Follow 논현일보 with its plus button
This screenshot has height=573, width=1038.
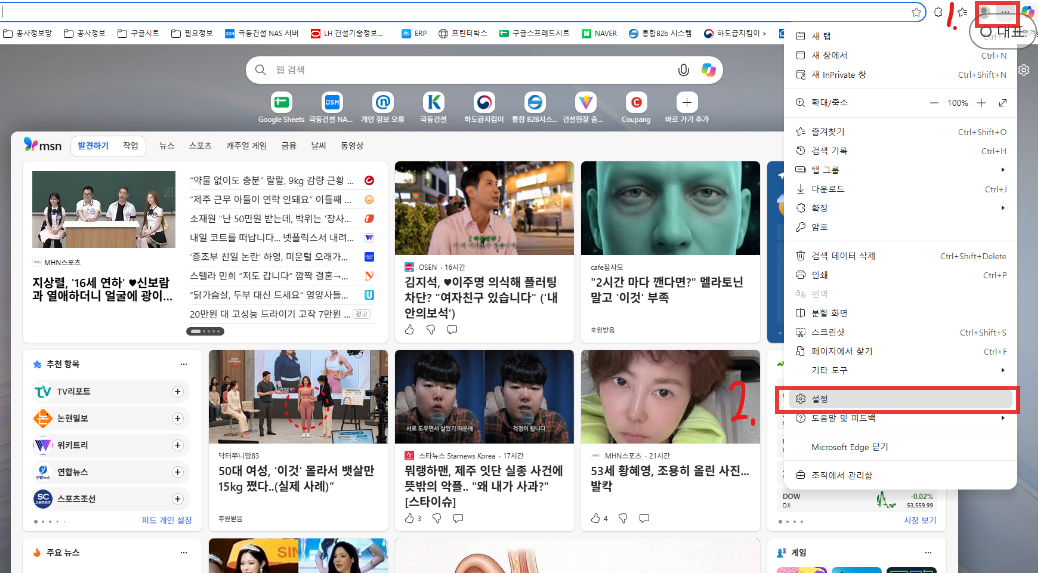[177, 418]
